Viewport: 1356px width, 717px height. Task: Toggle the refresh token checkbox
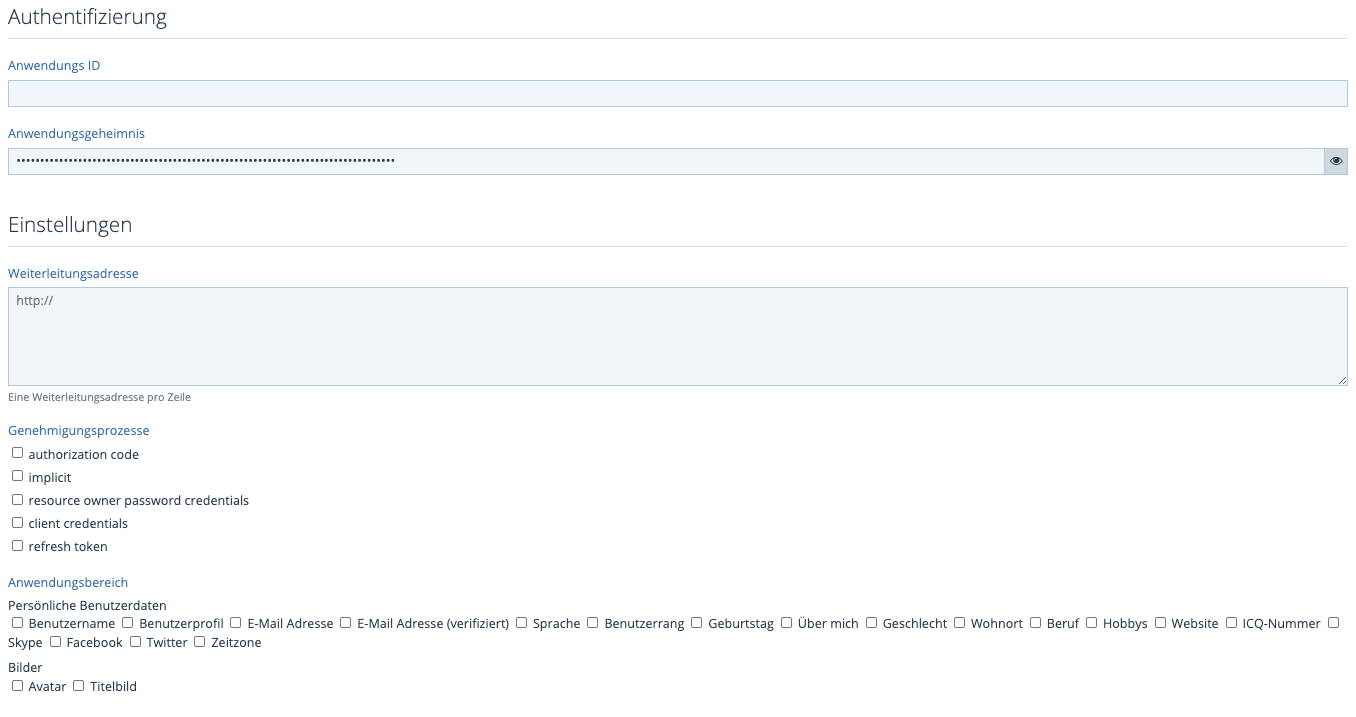click(x=17, y=545)
